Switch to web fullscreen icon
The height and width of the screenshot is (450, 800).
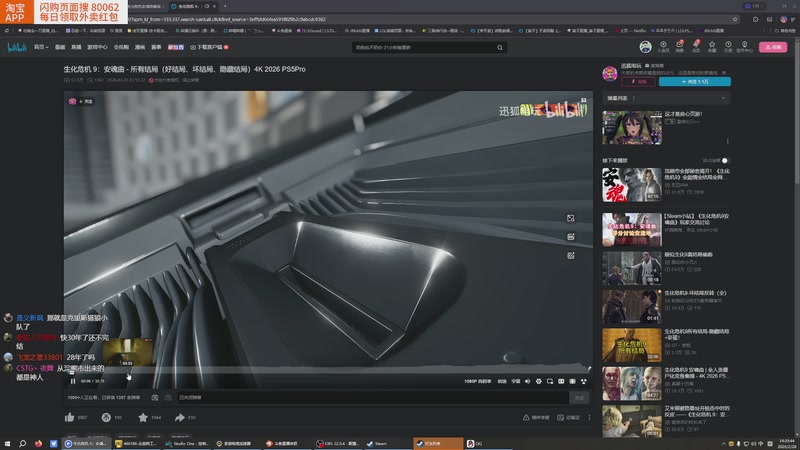tap(572, 381)
